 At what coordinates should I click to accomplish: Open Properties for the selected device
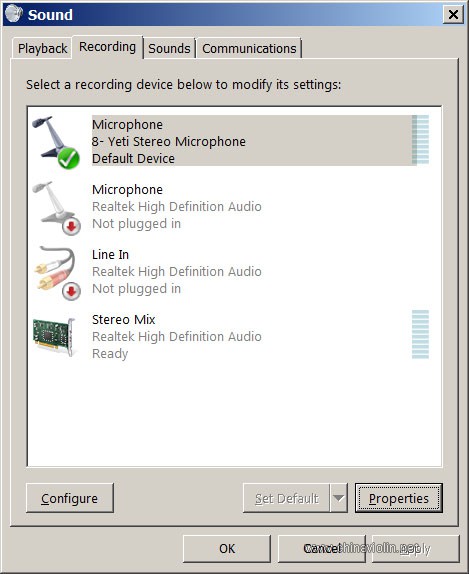(399, 498)
